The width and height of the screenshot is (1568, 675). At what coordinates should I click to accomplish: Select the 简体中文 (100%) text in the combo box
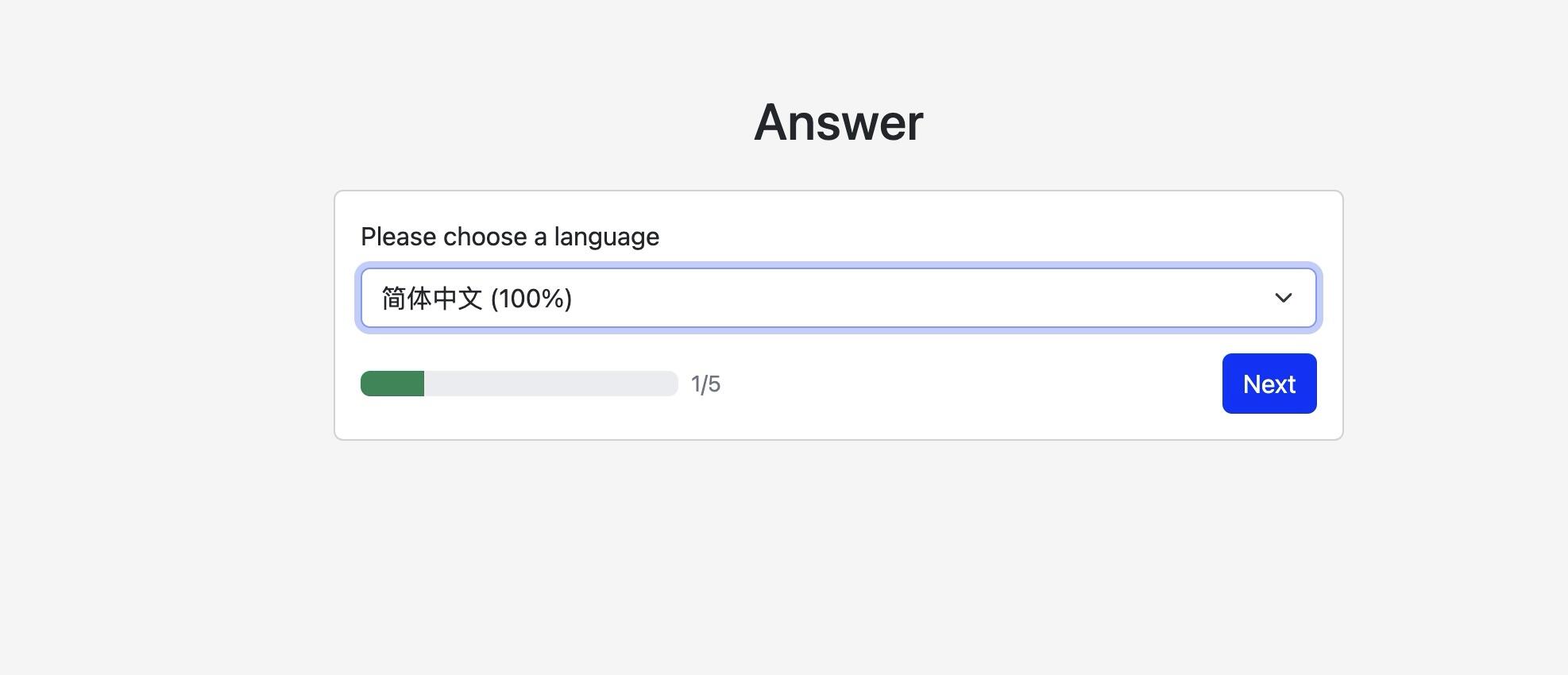click(x=477, y=299)
